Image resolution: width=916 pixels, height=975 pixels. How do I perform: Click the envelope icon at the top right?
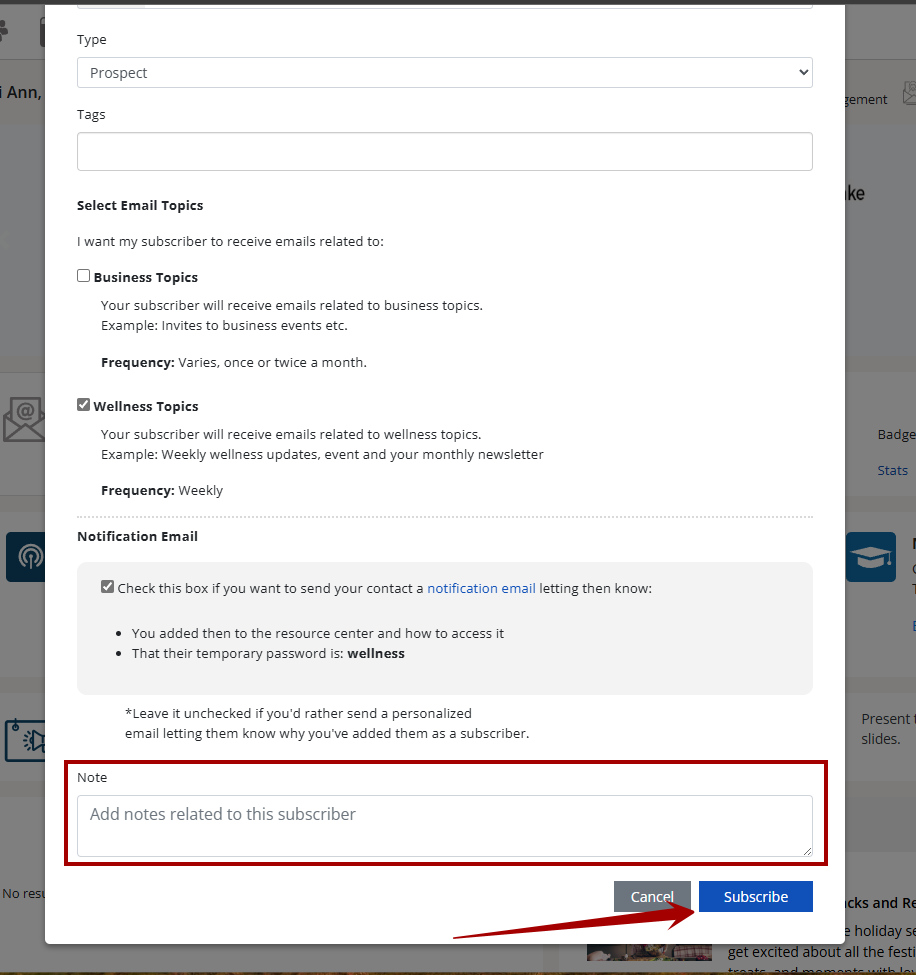[x=908, y=94]
